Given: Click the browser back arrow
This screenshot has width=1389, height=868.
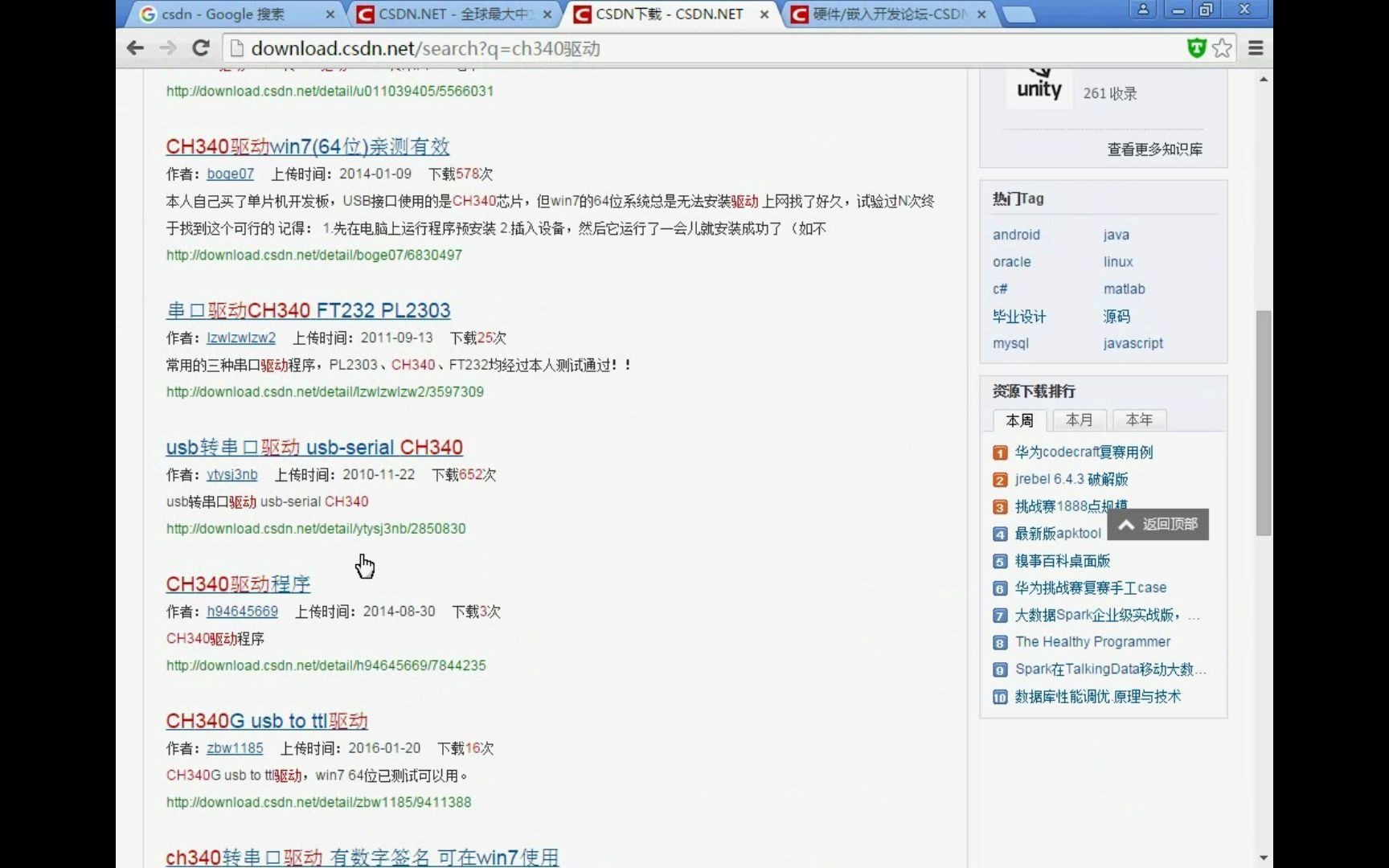Looking at the screenshot, I should tap(135, 48).
